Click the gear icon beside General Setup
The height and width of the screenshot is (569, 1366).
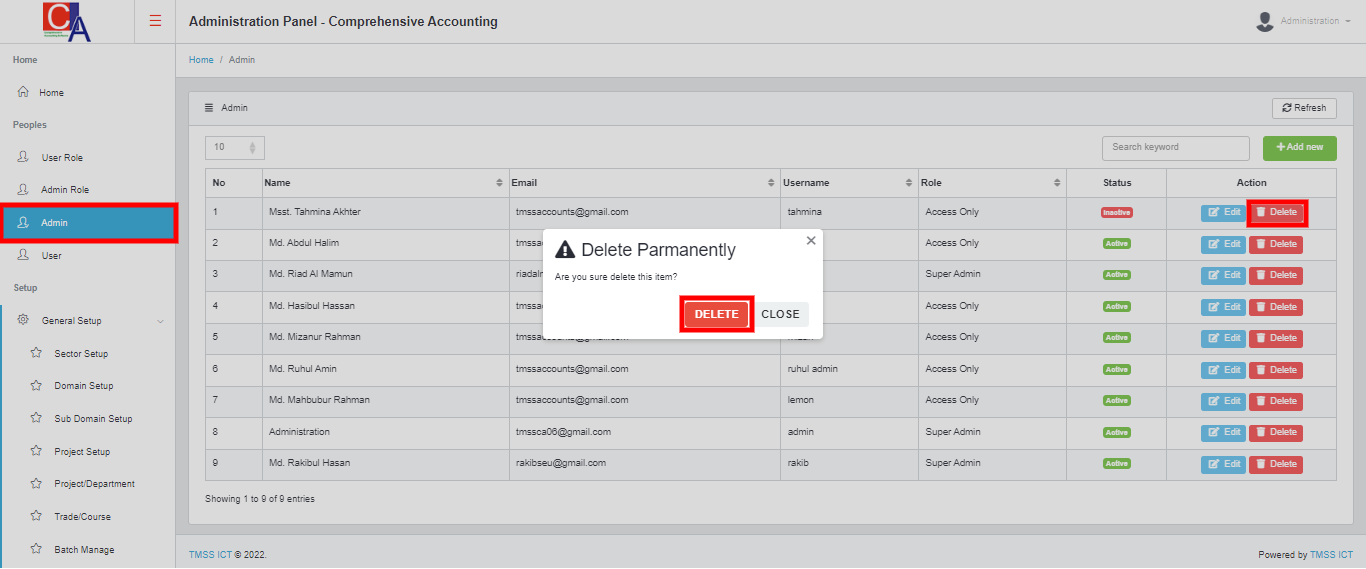(x=23, y=320)
